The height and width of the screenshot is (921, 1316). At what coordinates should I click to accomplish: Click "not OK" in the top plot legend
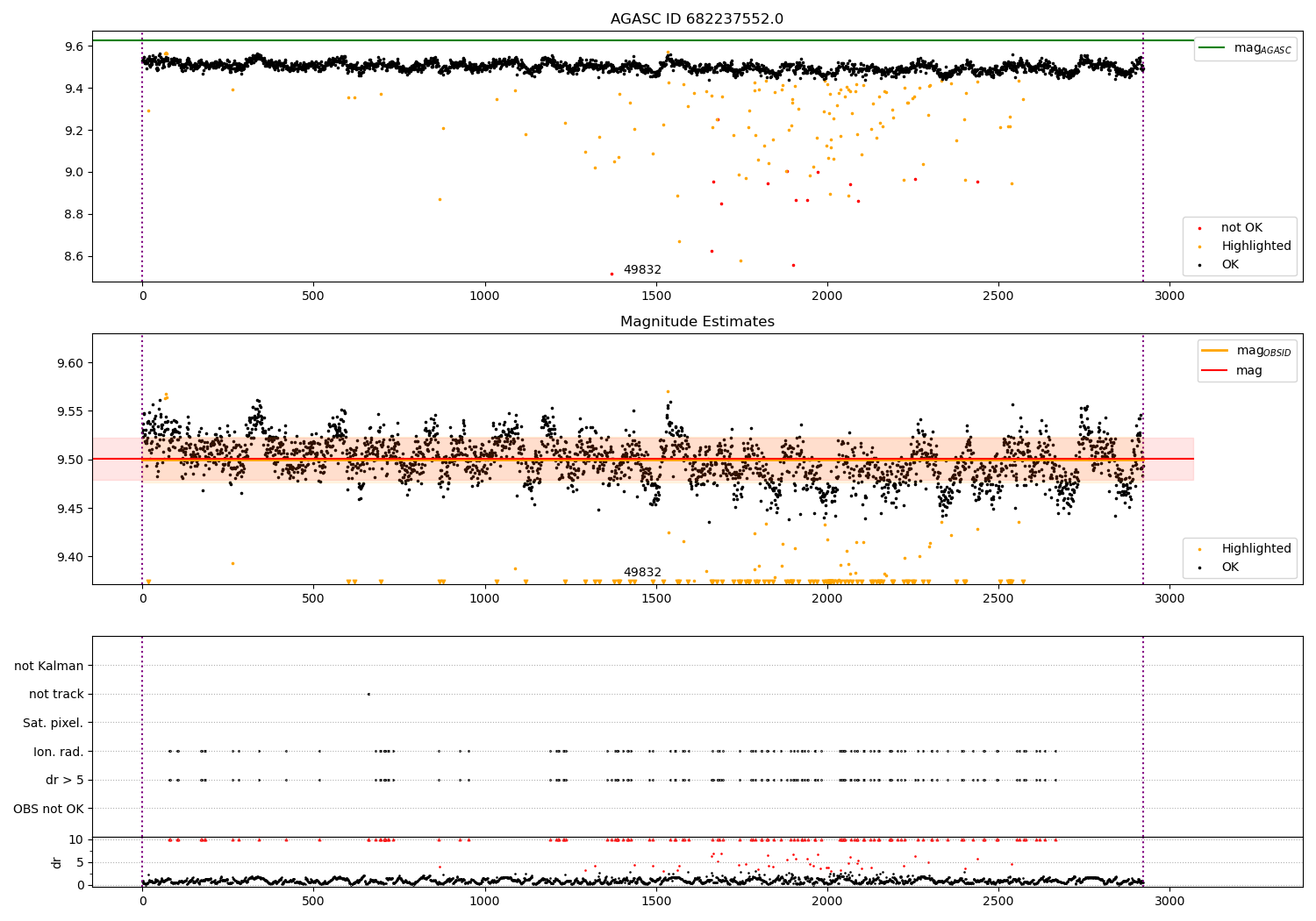1241,228
